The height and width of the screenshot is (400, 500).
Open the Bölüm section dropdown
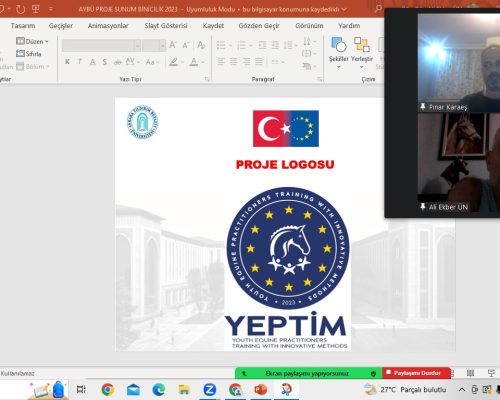point(33,67)
